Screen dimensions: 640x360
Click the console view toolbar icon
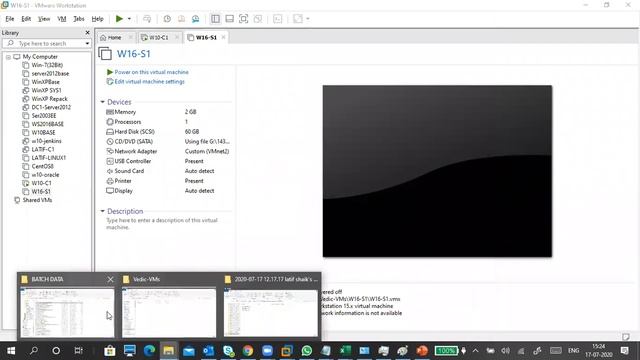pyautogui.click(x=278, y=19)
